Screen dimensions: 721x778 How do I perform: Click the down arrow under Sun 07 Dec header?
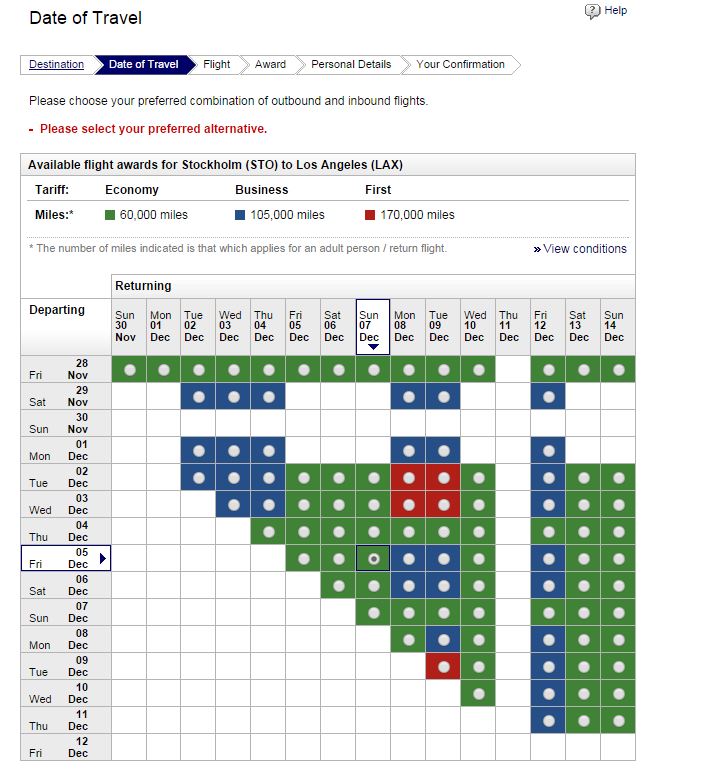click(373, 347)
